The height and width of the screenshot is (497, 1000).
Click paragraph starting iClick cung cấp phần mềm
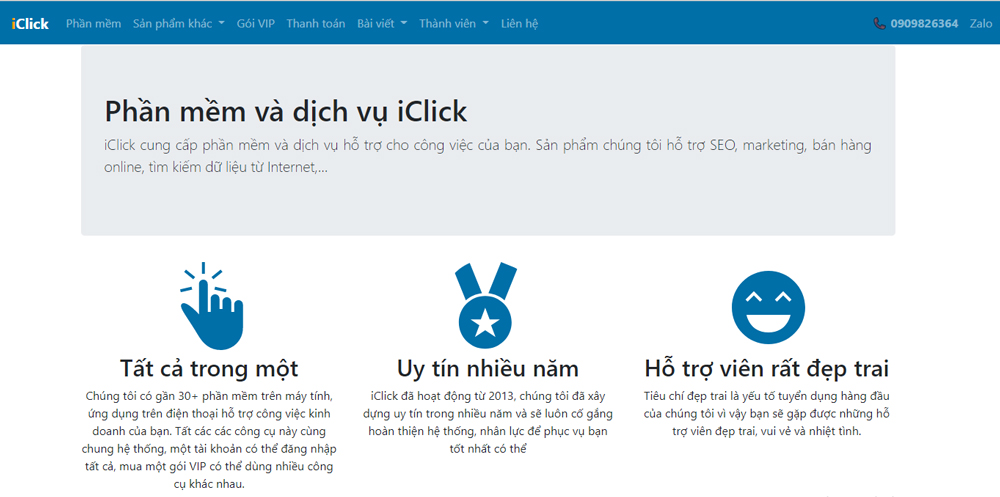(x=488, y=156)
